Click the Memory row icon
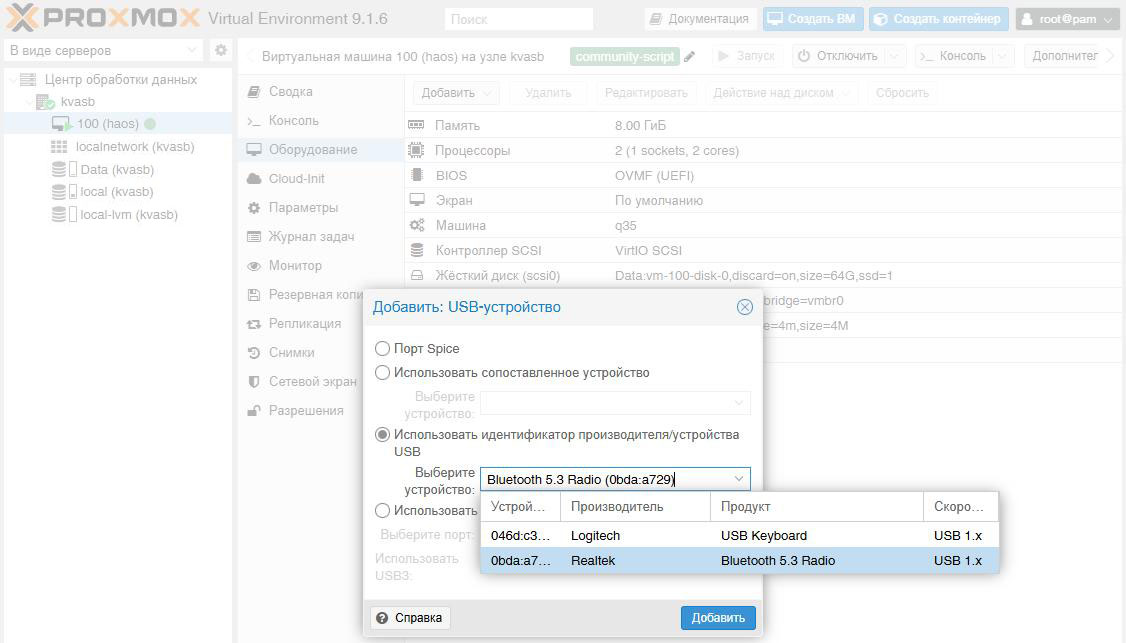The height and width of the screenshot is (643, 1126). point(417,125)
